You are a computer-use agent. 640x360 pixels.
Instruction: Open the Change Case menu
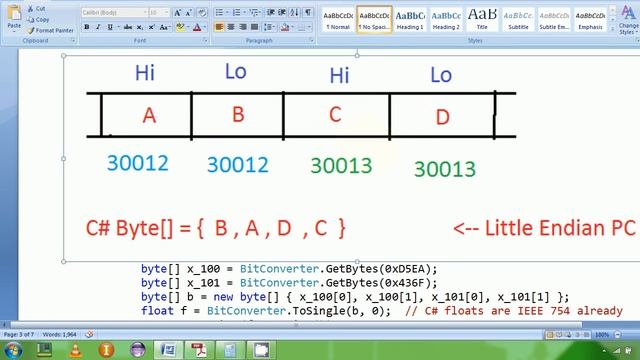pos(164,27)
